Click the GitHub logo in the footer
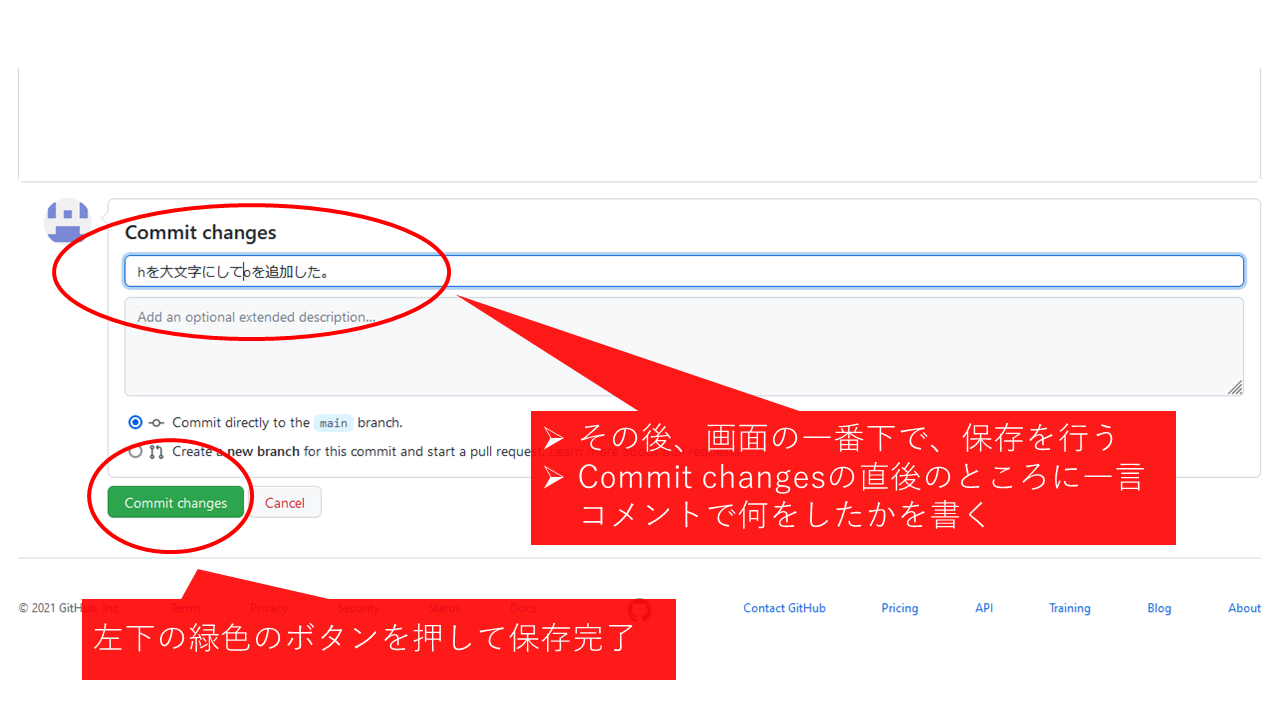This screenshot has height=720, width=1280. tap(639, 609)
